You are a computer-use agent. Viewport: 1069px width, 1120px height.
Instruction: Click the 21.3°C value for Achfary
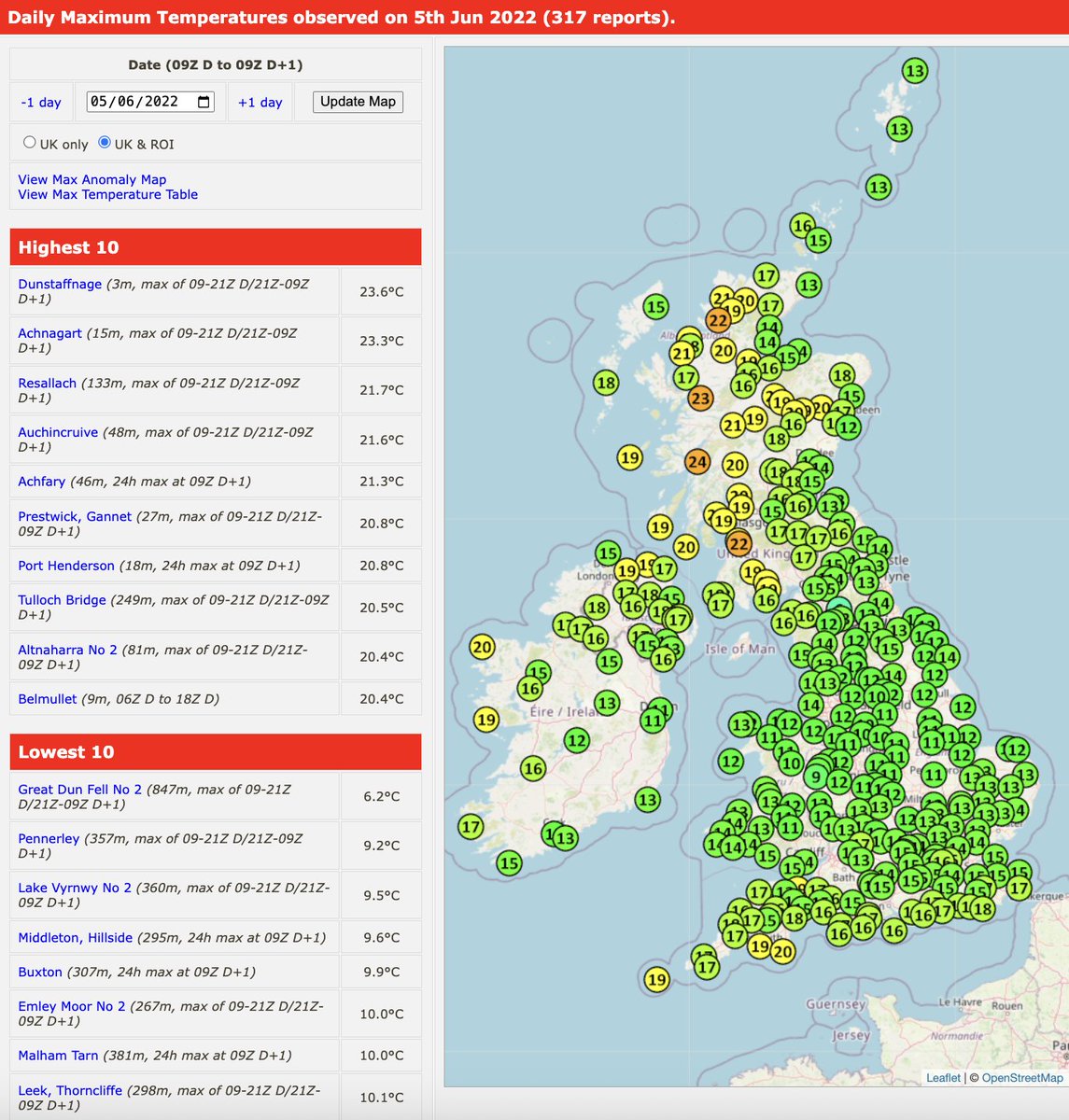click(x=382, y=482)
